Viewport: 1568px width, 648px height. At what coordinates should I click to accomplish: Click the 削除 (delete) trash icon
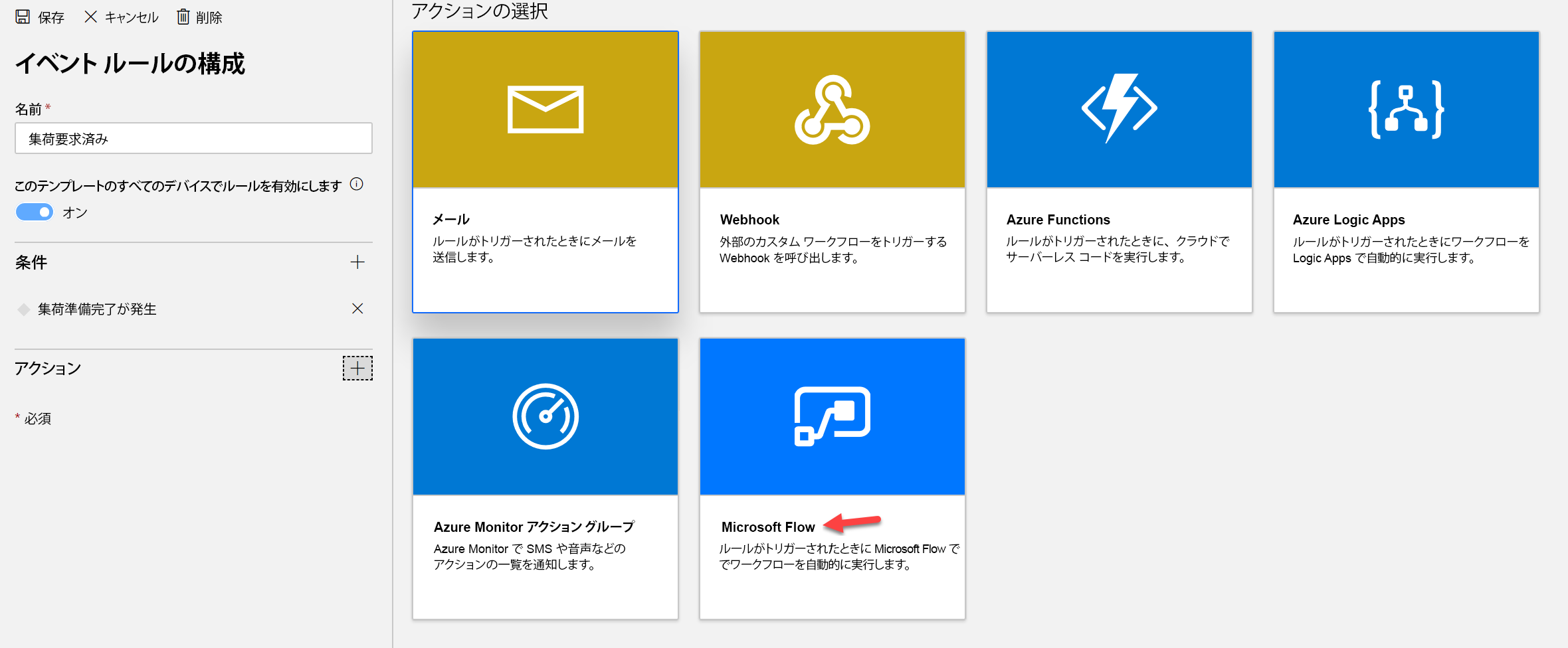(x=183, y=17)
